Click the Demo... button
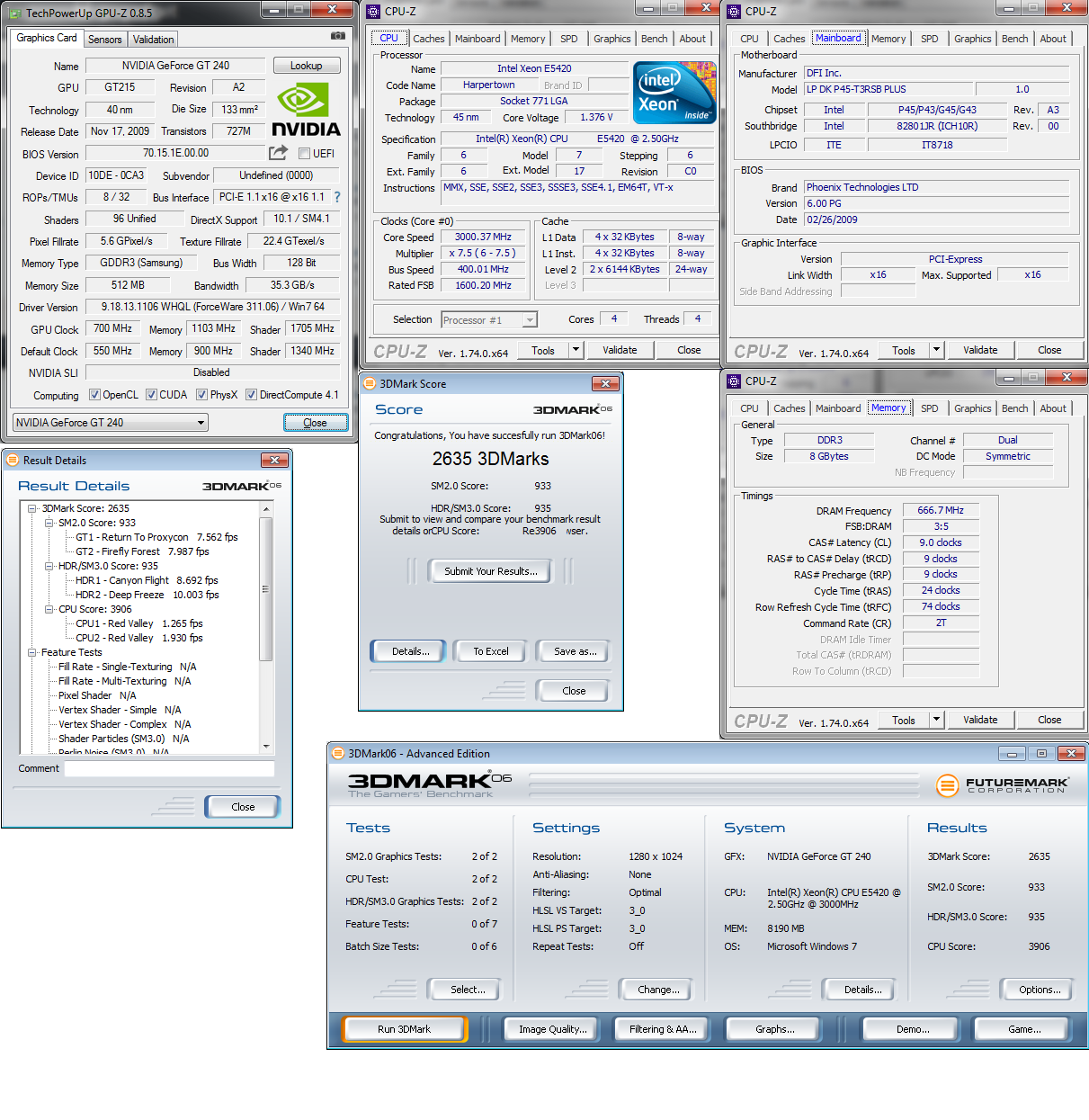The image size is (1089, 1120). coord(913,1029)
